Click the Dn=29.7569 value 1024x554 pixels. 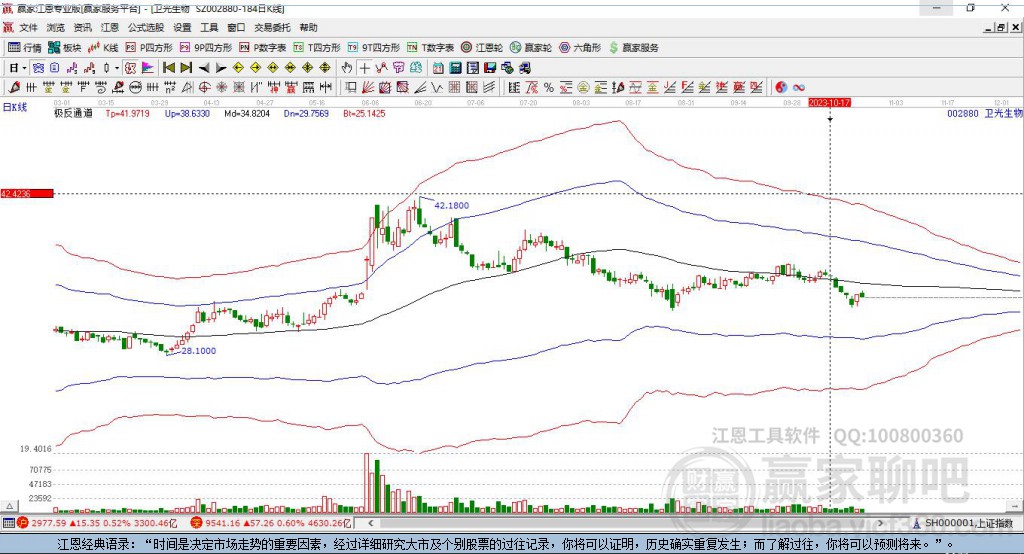coord(306,114)
